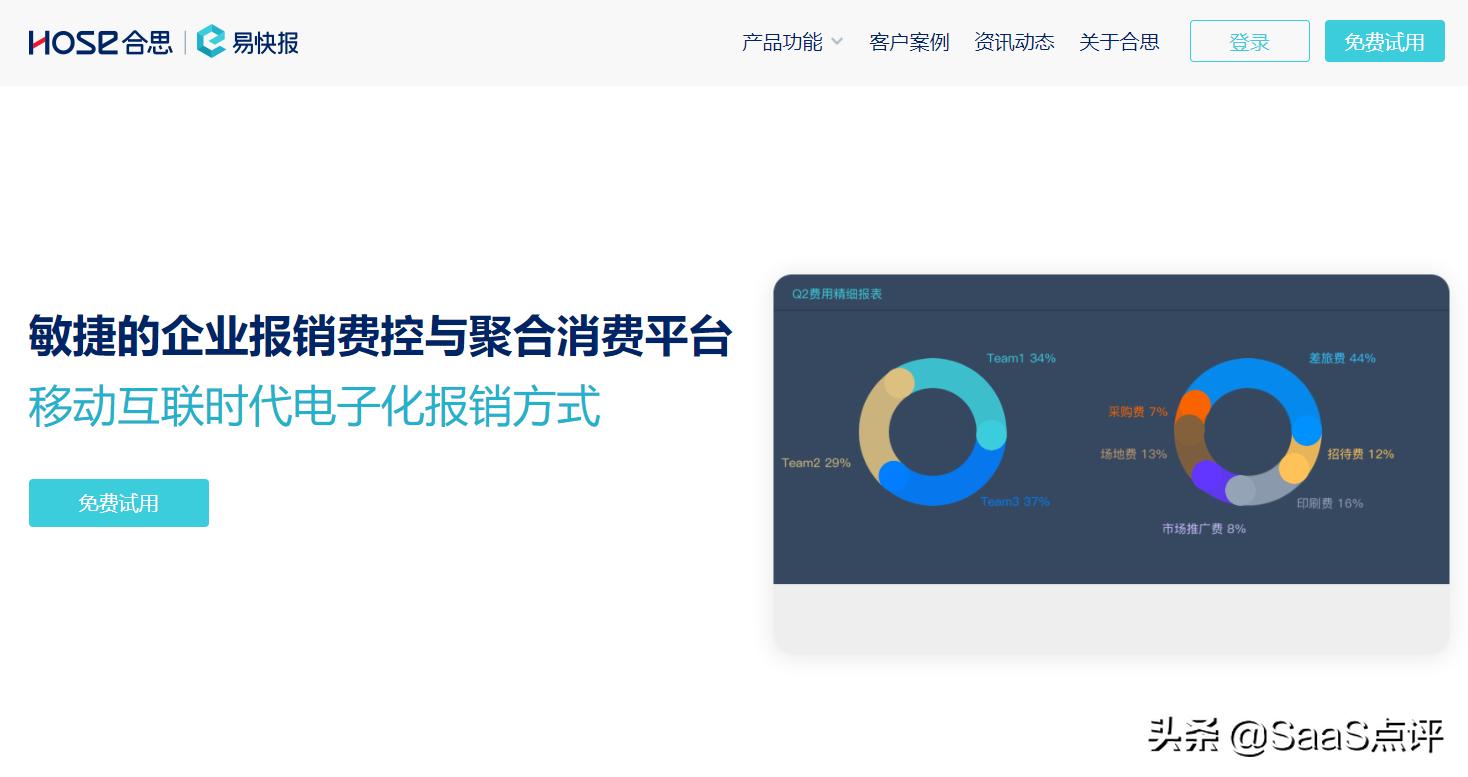Screen dimensions: 1468x777
Task: Select the 客户案例 menu item
Action: tap(909, 42)
